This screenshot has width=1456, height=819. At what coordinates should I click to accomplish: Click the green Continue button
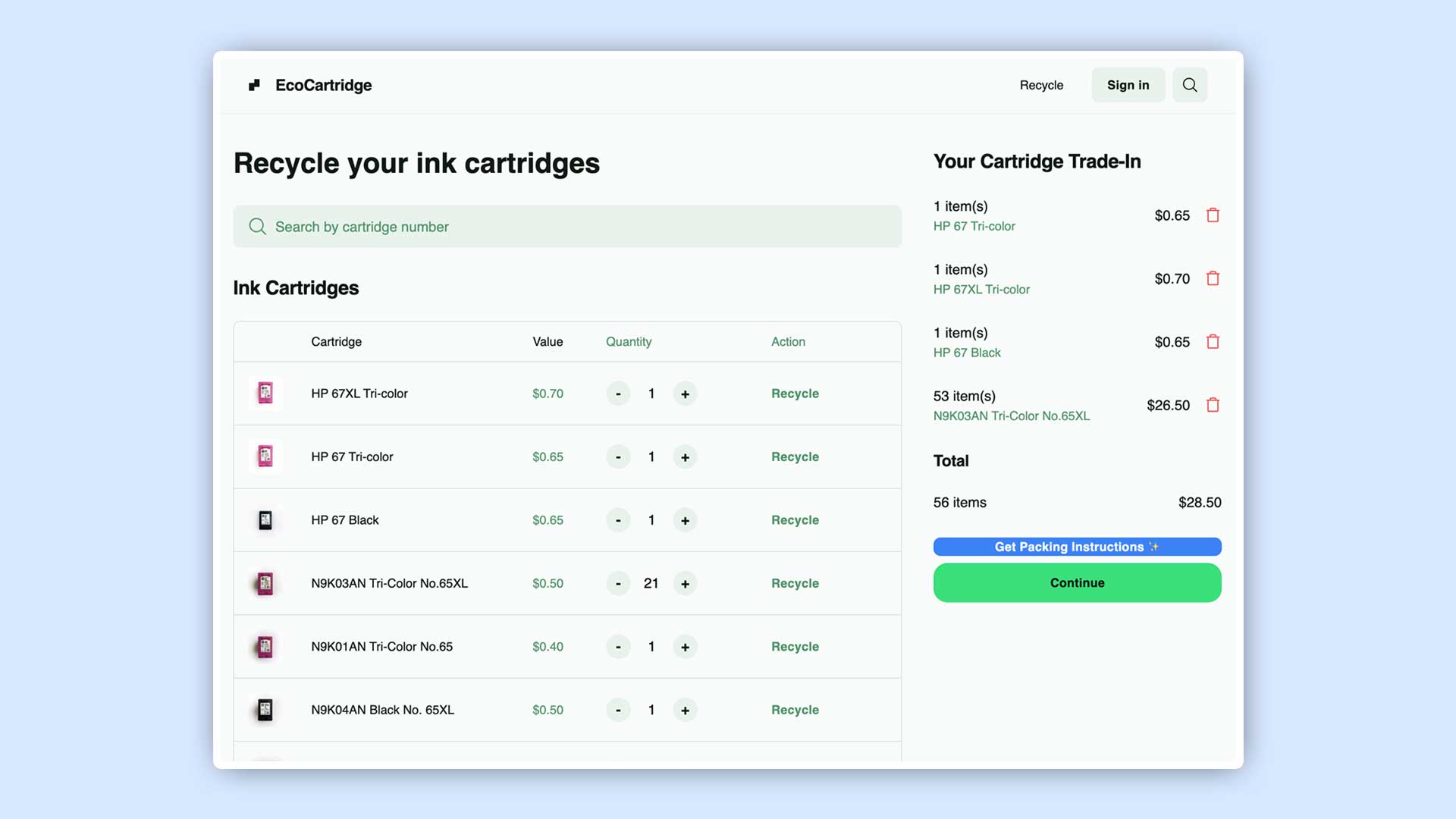1077,582
